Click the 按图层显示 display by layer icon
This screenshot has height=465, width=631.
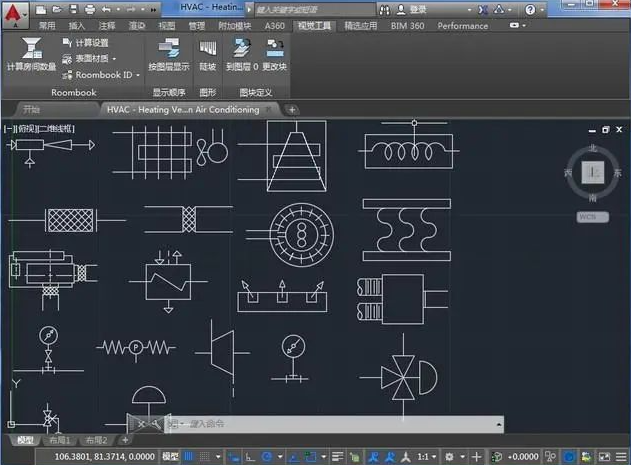pos(168,49)
